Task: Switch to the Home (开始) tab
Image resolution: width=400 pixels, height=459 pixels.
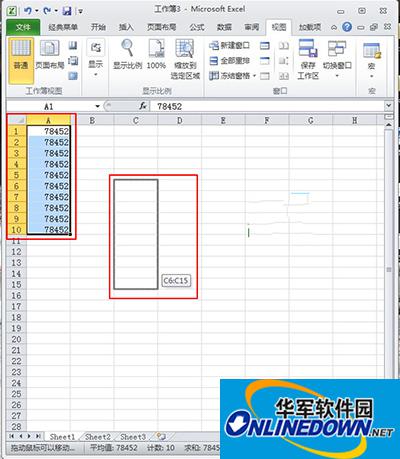Action: coord(98,27)
